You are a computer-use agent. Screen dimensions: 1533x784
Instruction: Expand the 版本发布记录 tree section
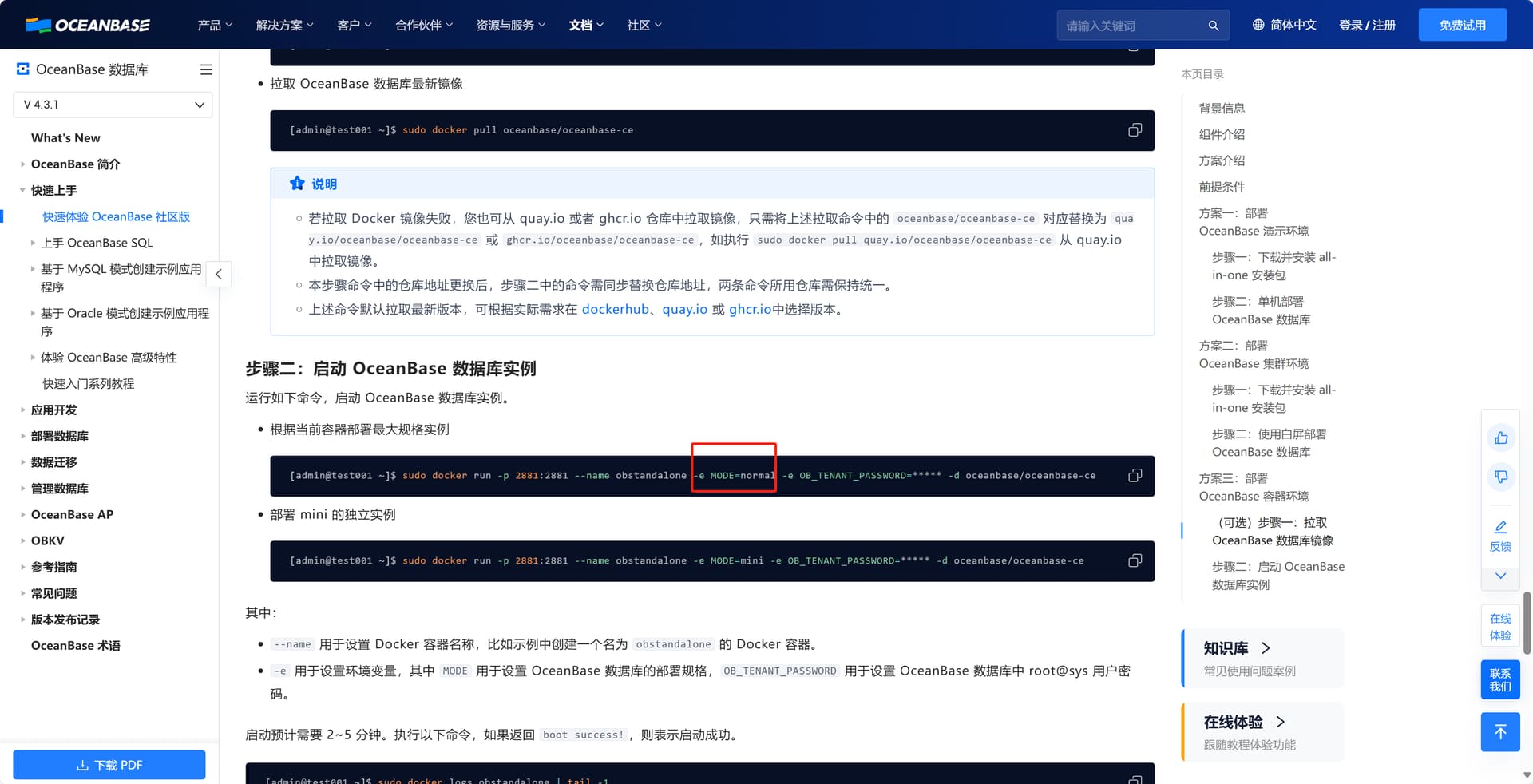tap(22, 620)
